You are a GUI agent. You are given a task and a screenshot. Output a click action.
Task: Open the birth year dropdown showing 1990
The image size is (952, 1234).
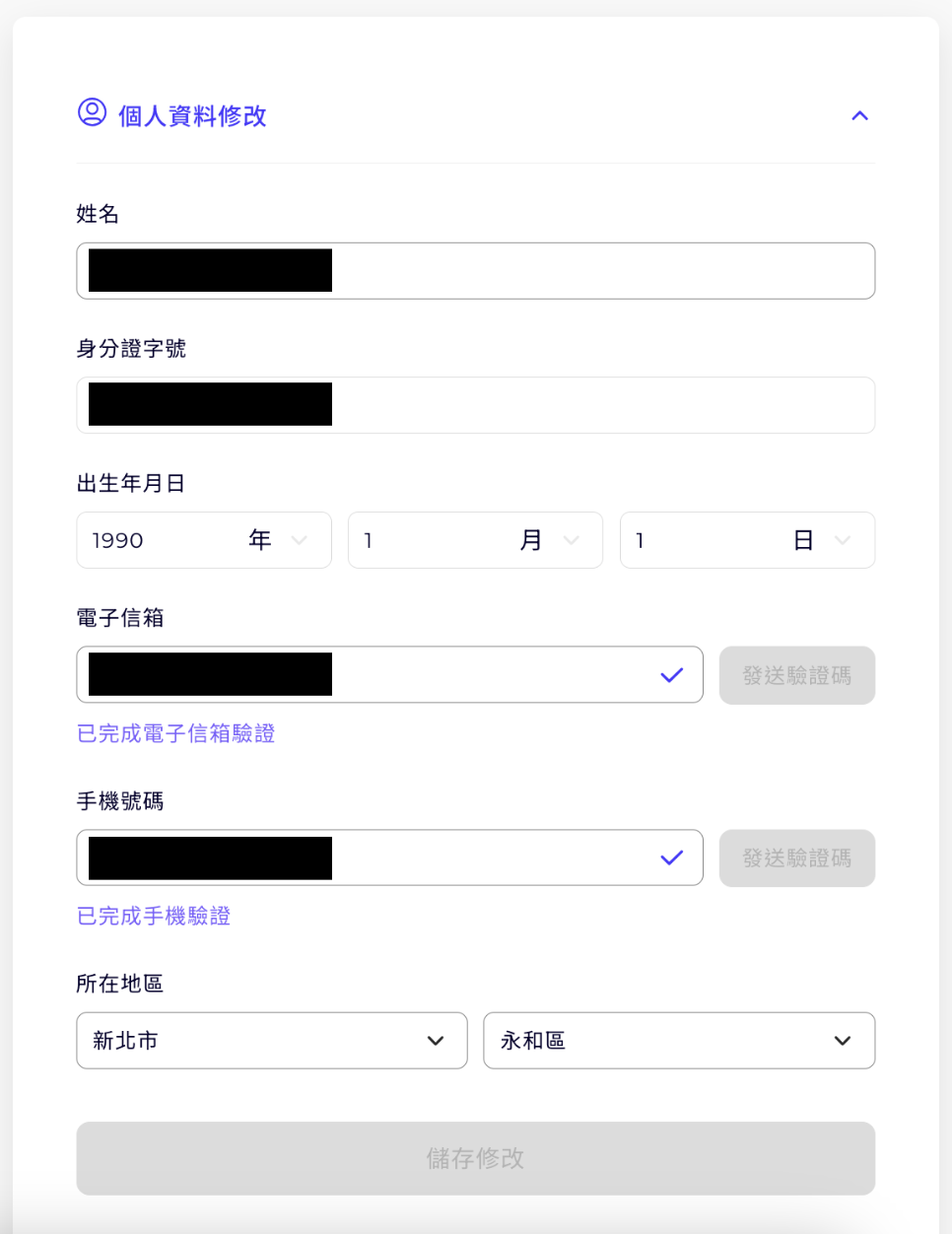click(x=203, y=540)
